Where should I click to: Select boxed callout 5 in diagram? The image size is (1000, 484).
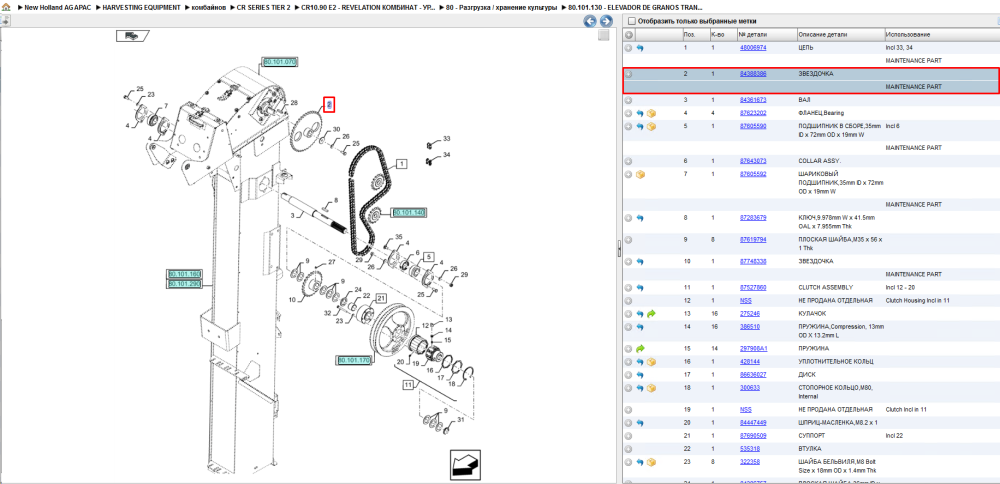tap(429, 256)
